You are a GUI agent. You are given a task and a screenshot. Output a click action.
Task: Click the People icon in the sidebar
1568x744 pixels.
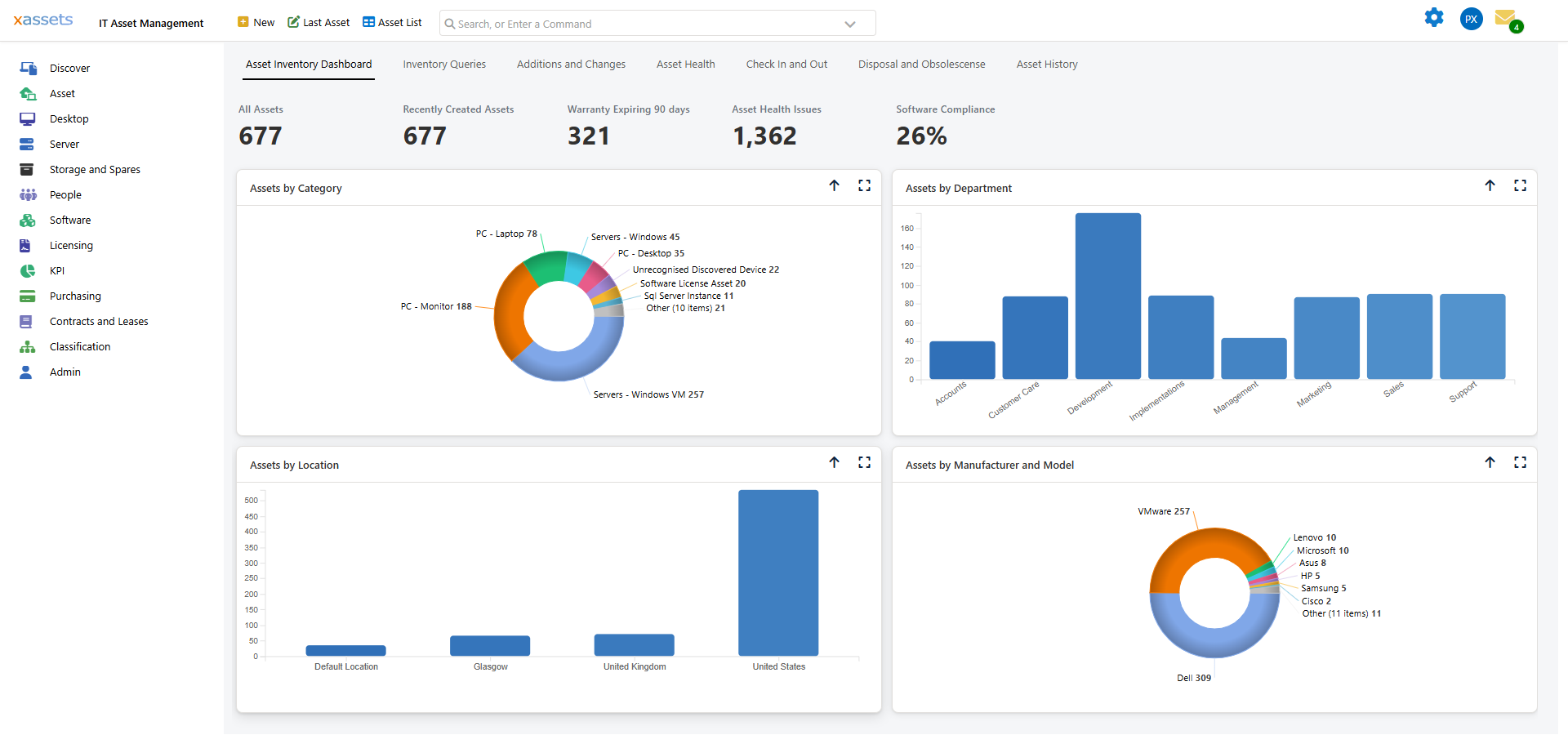[28, 194]
